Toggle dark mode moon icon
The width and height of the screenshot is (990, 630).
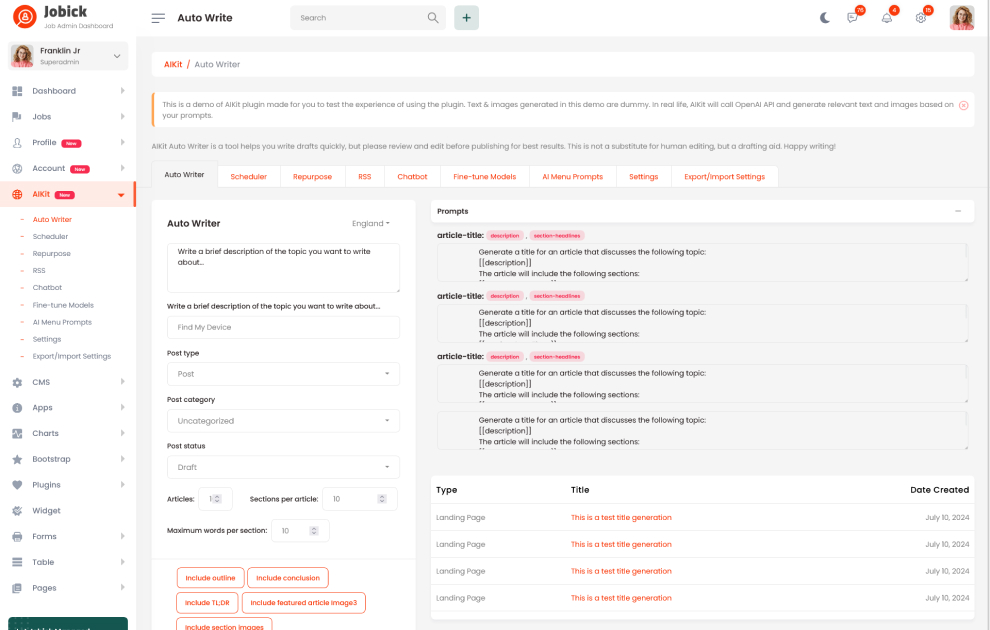(x=825, y=18)
